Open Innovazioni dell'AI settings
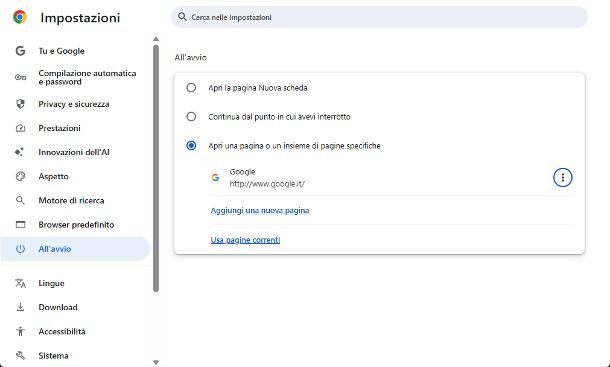The width and height of the screenshot is (610, 367). pos(75,152)
